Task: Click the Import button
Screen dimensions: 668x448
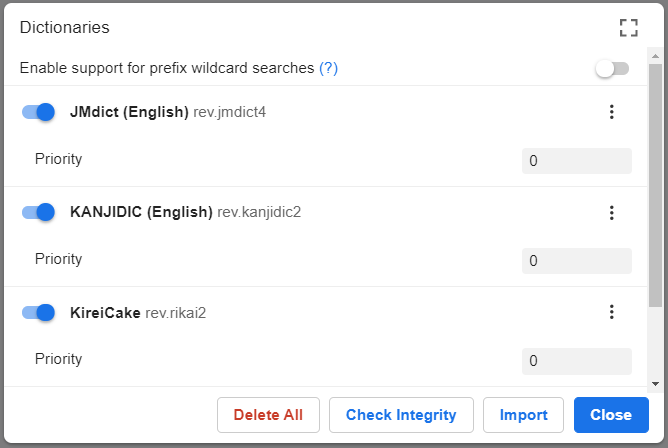Action: (524, 415)
